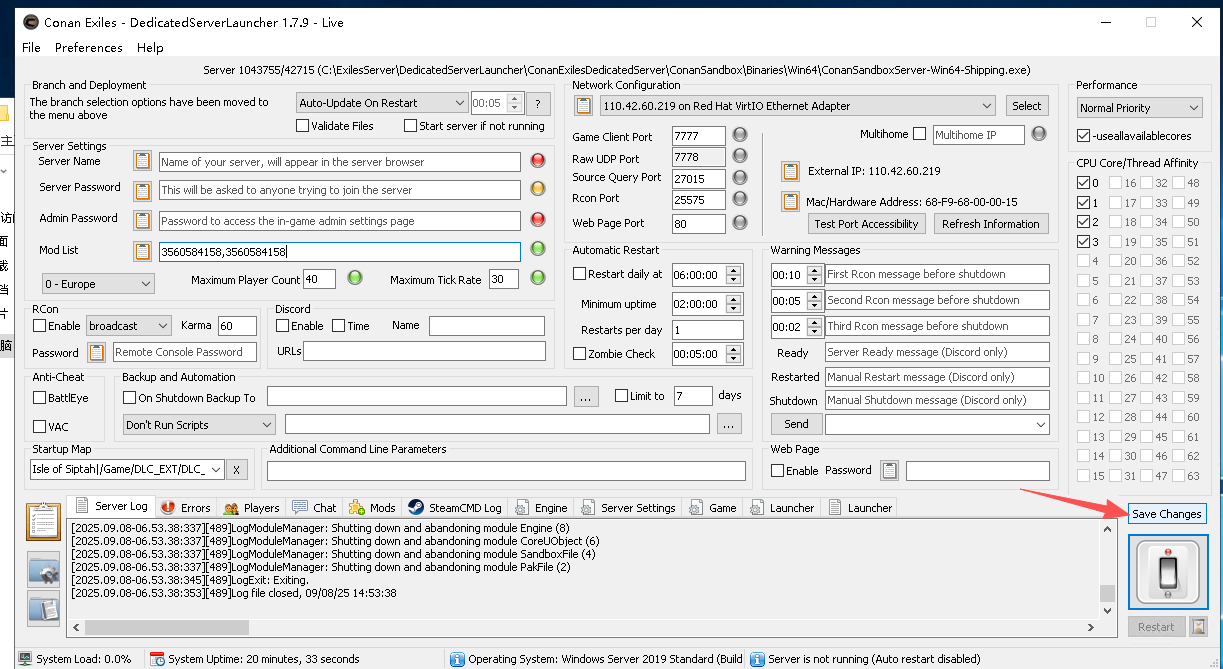Image resolution: width=1223 pixels, height=669 pixels.
Task: Expand the network adapter selection dropdown
Action: tap(797, 106)
